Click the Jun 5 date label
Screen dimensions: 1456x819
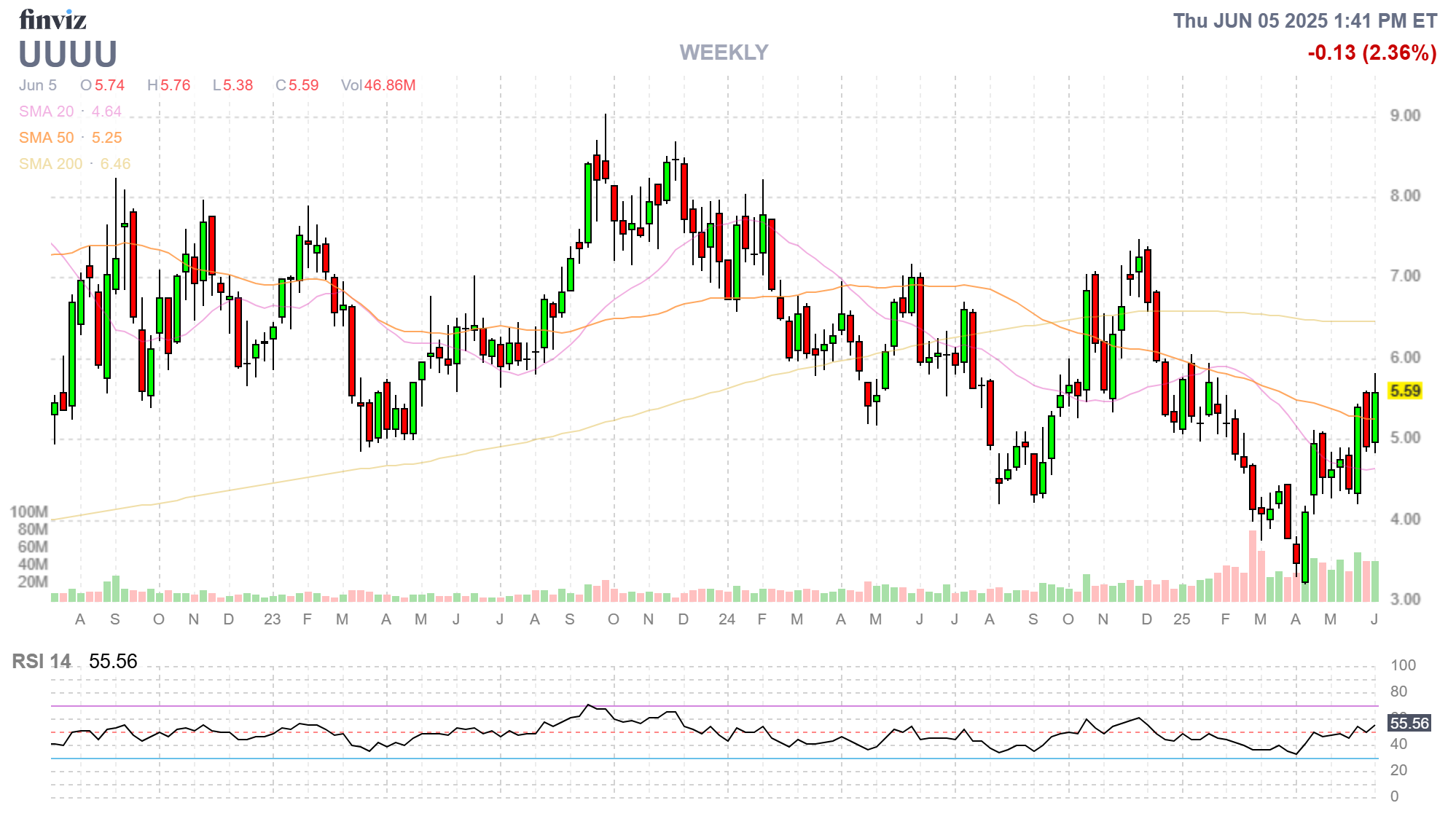click(38, 85)
